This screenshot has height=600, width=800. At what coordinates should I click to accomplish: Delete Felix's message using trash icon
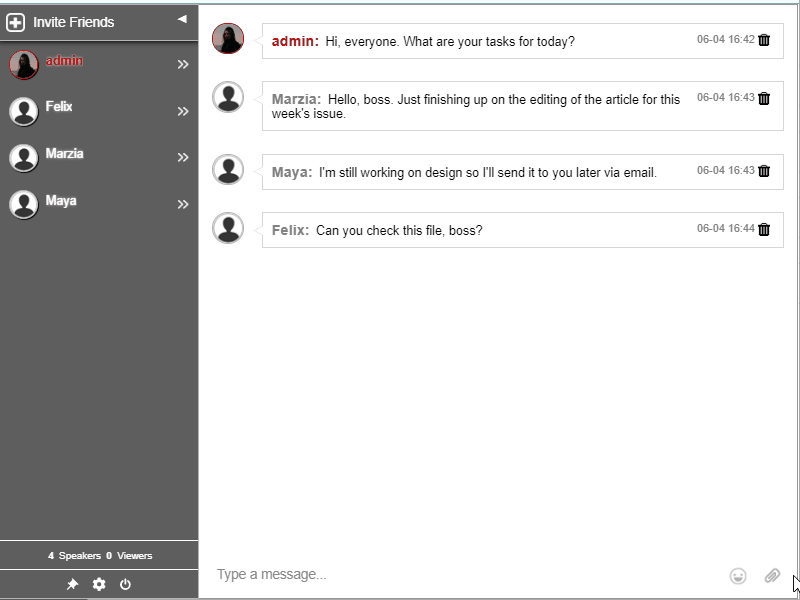(764, 229)
